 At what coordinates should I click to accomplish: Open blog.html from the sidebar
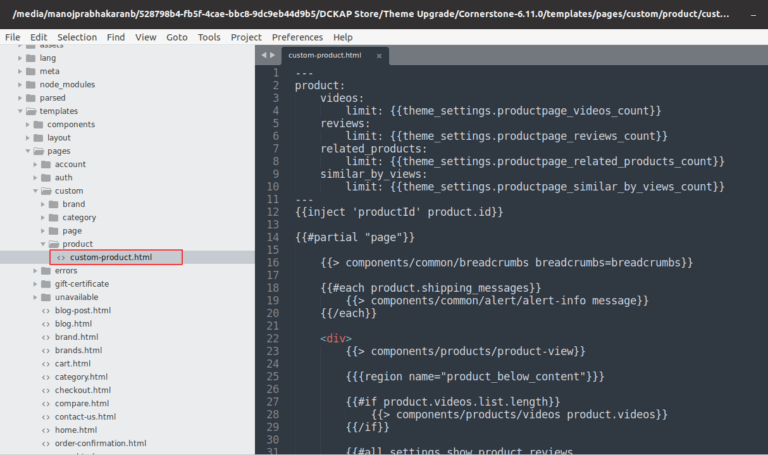pos(73,324)
